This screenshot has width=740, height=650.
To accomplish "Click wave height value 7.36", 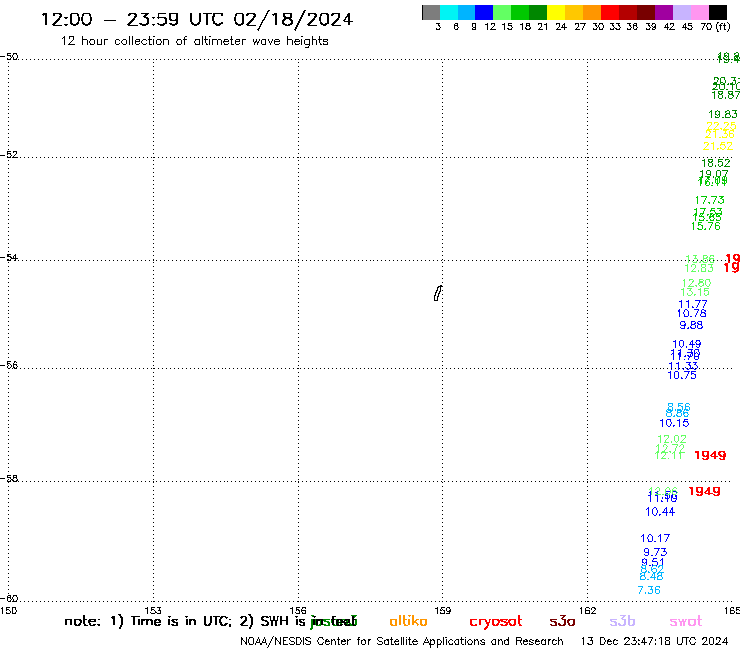I will pos(648,590).
